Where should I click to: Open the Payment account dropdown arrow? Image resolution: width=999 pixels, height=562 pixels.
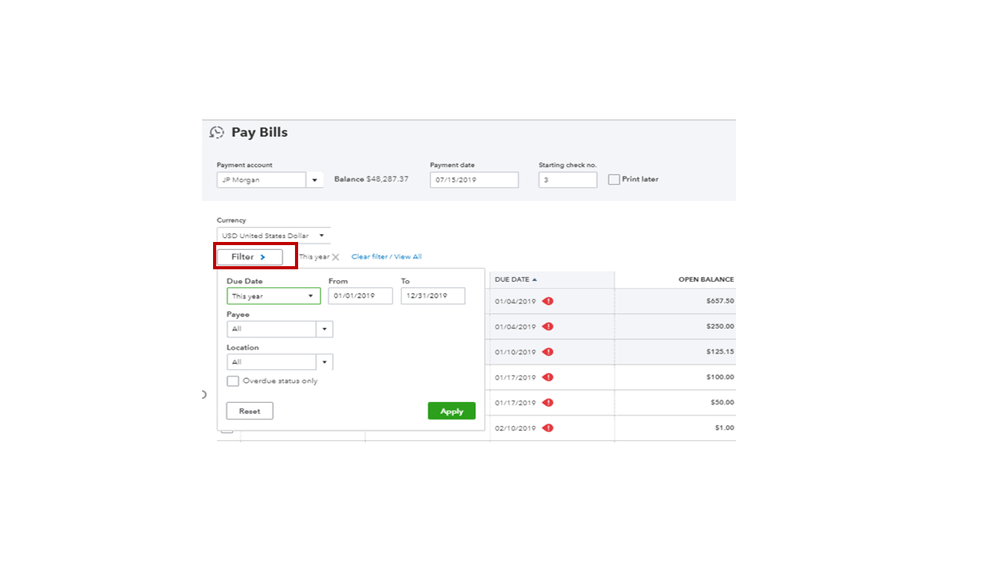(315, 181)
